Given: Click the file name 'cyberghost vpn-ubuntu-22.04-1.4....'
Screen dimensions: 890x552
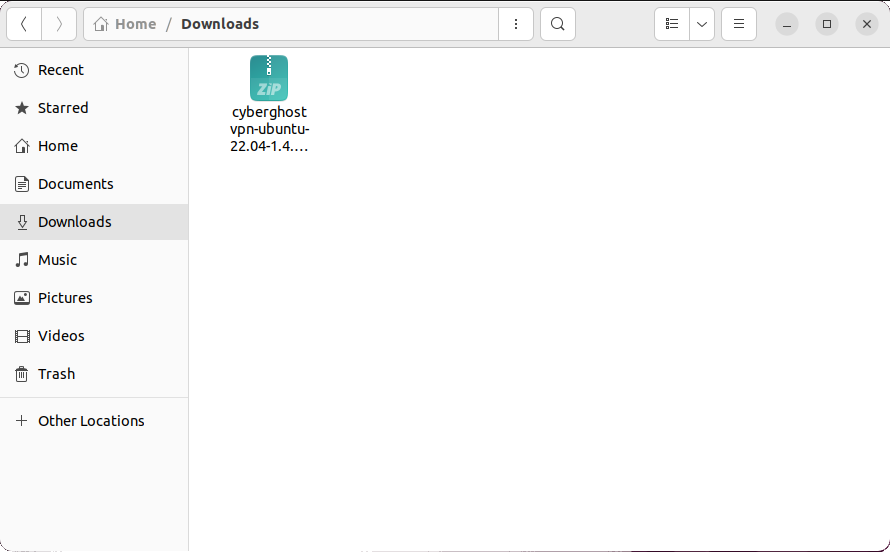Looking at the screenshot, I should point(269,129).
